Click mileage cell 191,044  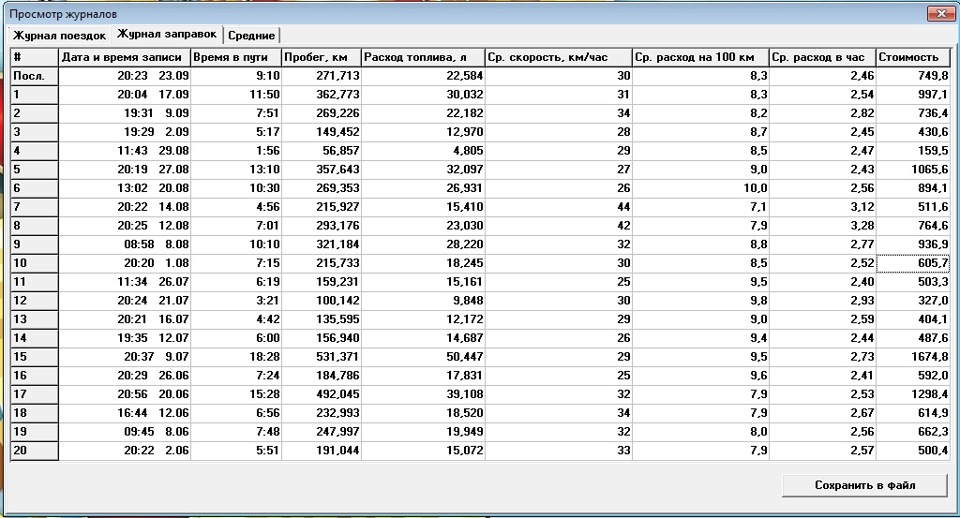pyautogui.click(x=321, y=450)
